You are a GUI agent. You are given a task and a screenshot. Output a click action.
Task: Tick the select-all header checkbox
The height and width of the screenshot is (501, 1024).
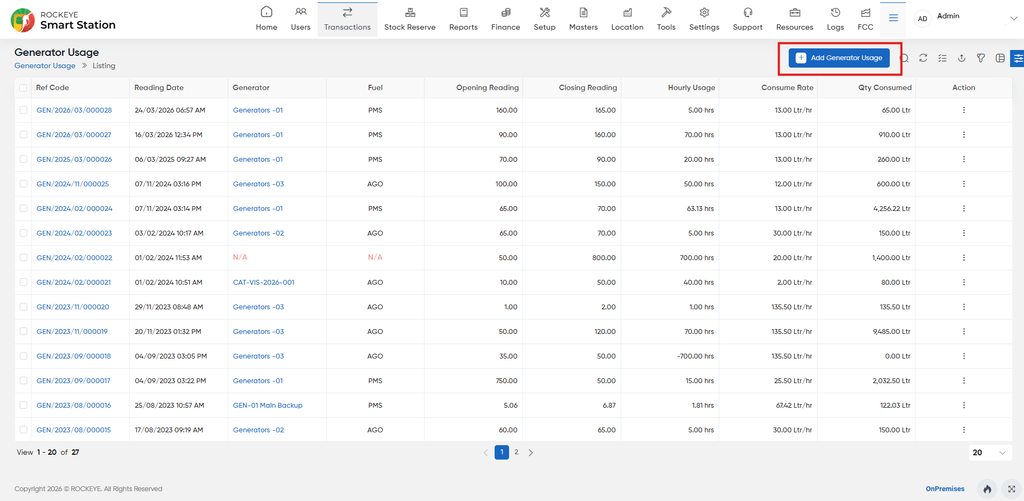[x=24, y=88]
